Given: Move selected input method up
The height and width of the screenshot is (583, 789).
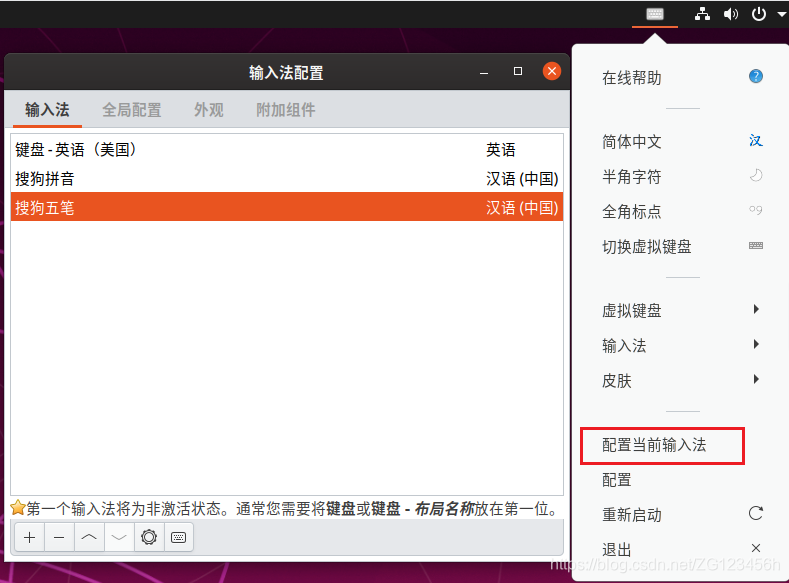Looking at the screenshot, I should (x=89, y=537).
